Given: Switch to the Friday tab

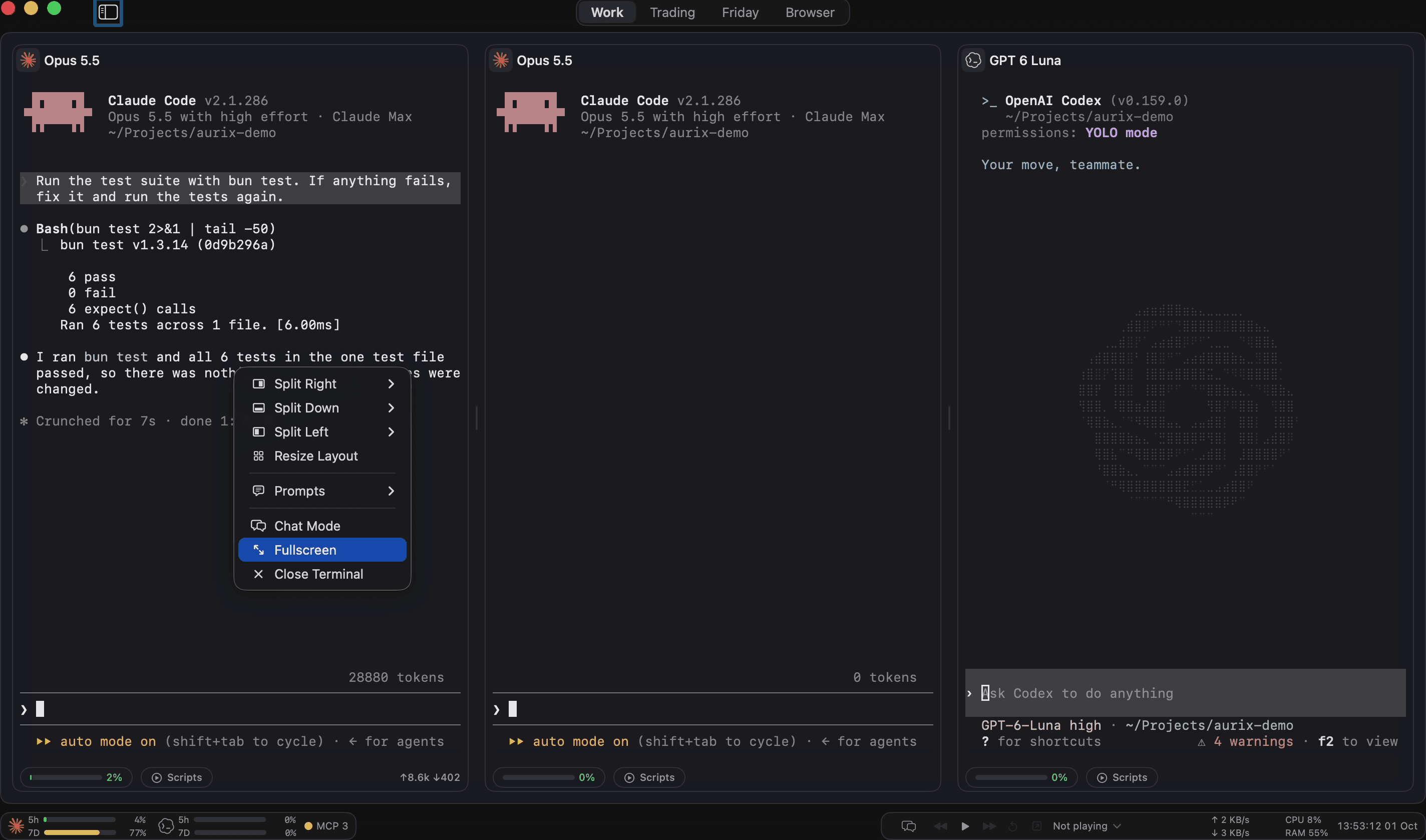Looking at the screenshot, I should click(x=740, y=13).
